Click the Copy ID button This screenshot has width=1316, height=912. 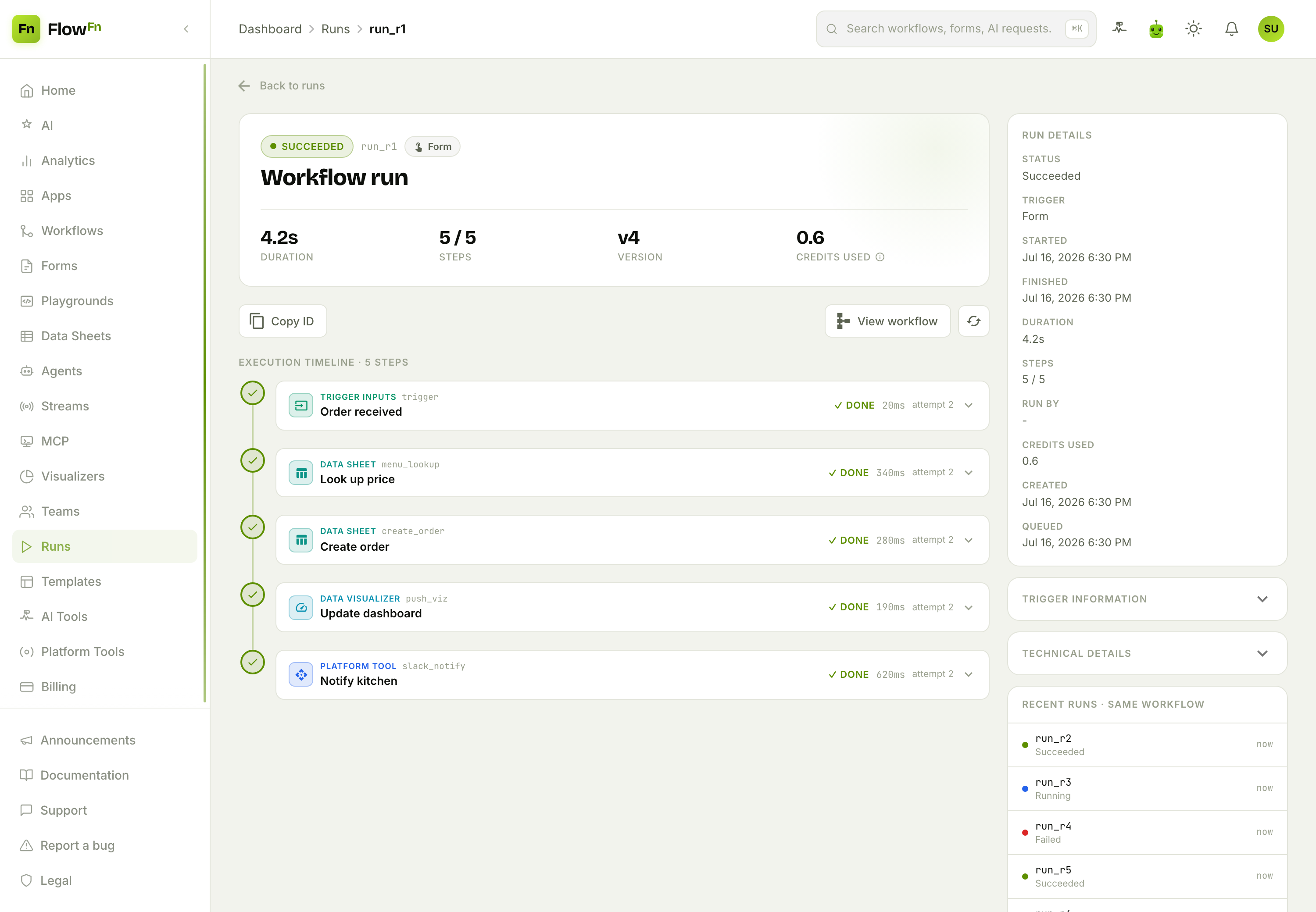tap(283, 321)
